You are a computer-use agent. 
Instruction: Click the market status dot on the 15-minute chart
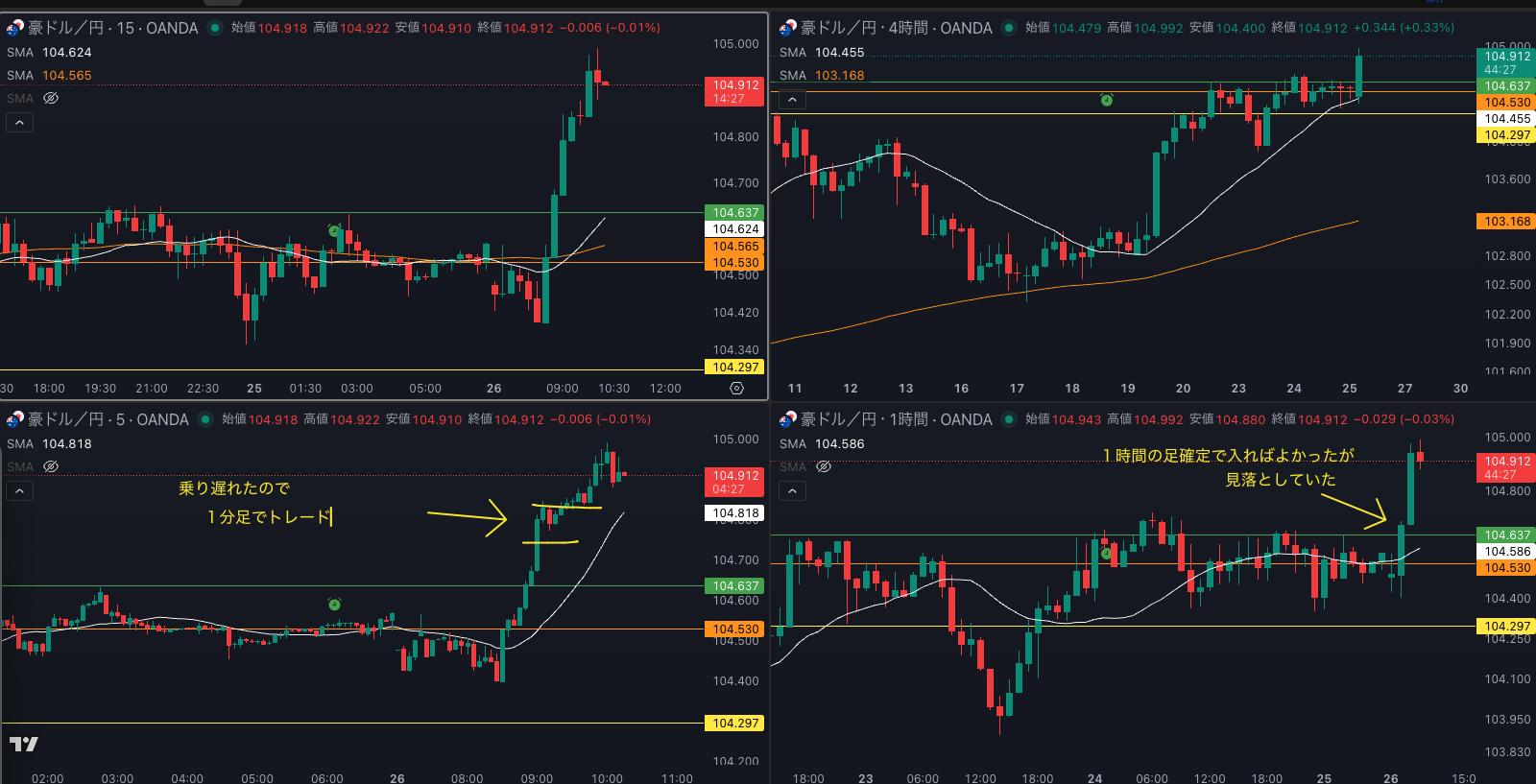click(x=214, y=28)
